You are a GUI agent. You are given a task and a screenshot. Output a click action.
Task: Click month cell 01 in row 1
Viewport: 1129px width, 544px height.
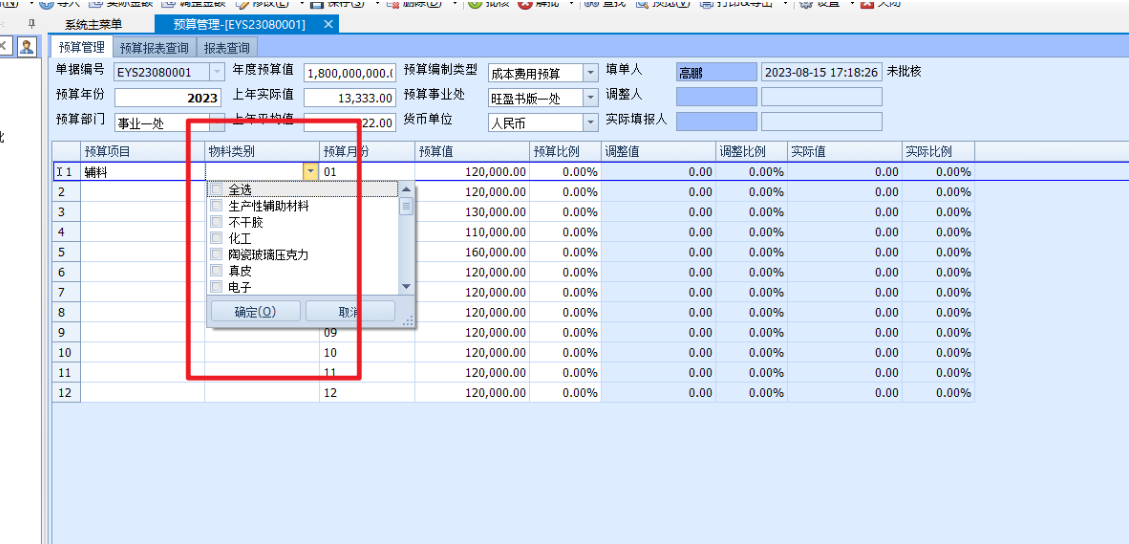coord(367,172)
